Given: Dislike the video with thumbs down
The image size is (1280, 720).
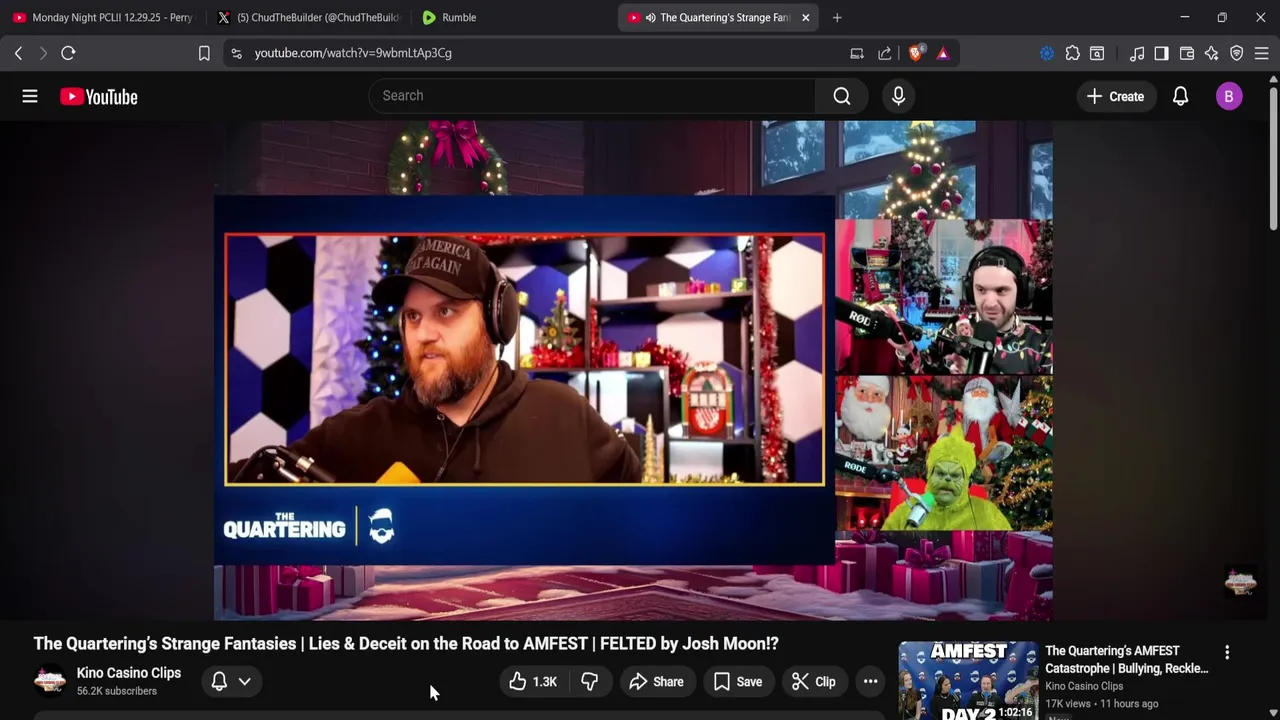Looking at the screenshot, I should pyautogui.click(x=590, y=682).
